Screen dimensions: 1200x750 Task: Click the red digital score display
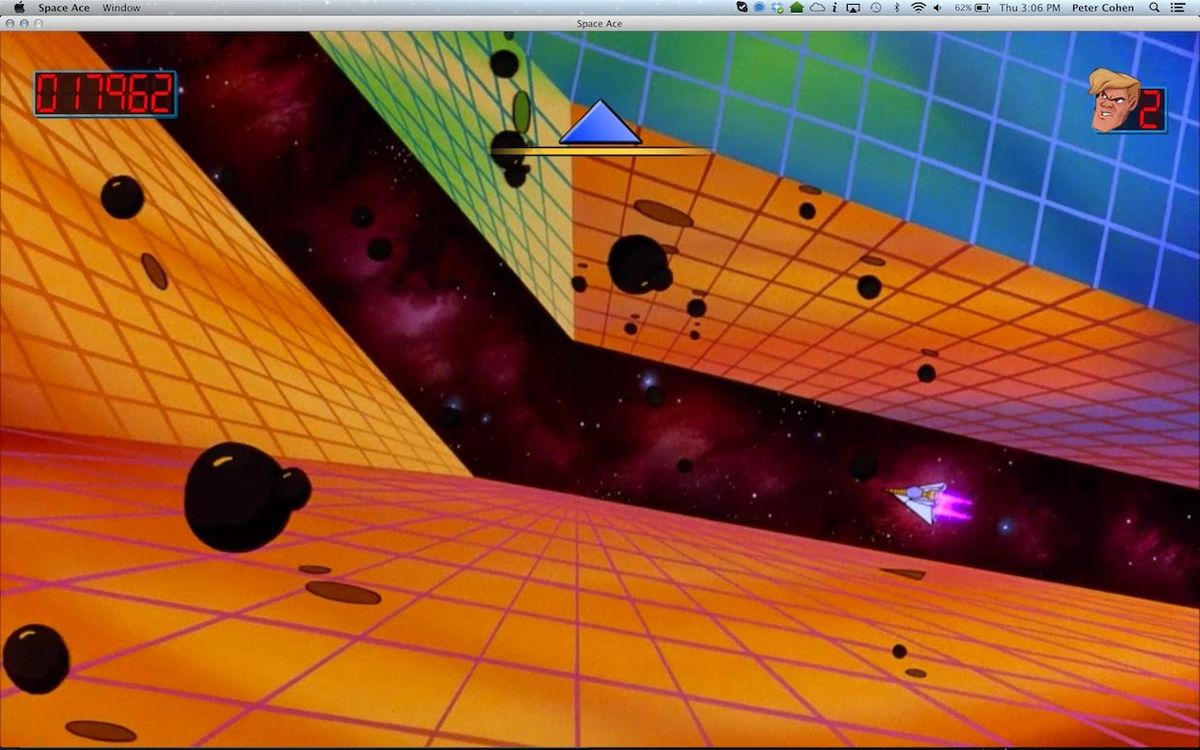105,92
